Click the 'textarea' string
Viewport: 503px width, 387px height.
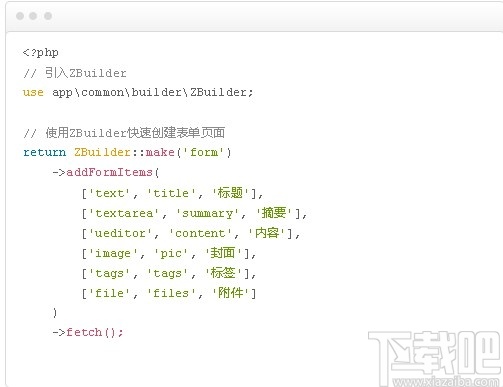click(124, 213)
